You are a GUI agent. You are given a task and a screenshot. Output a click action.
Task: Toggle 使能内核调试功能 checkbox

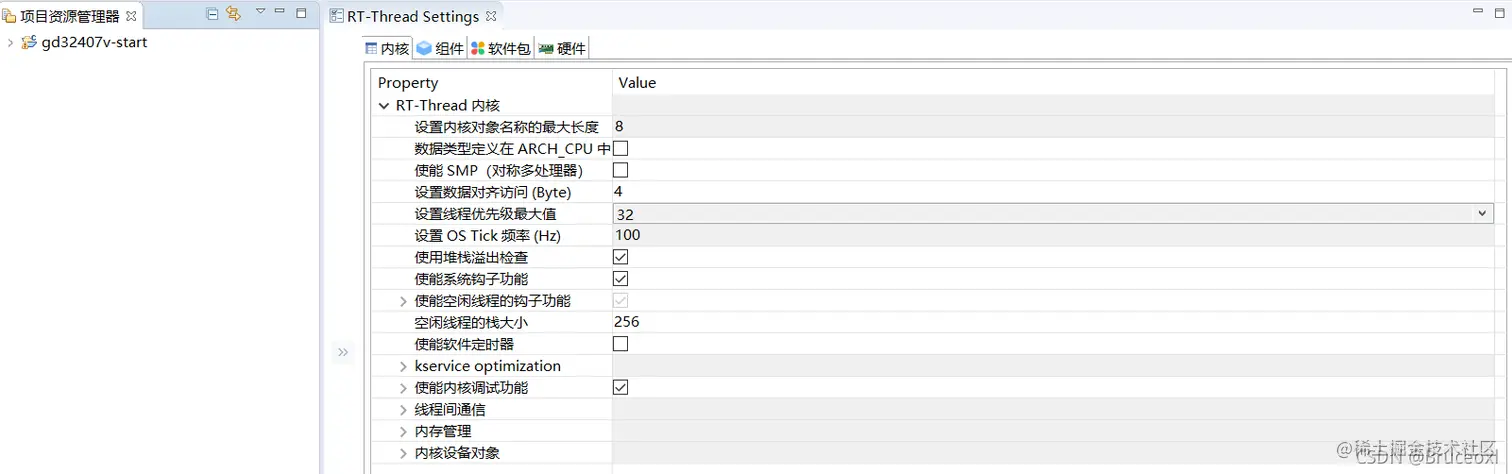[620, 387]
